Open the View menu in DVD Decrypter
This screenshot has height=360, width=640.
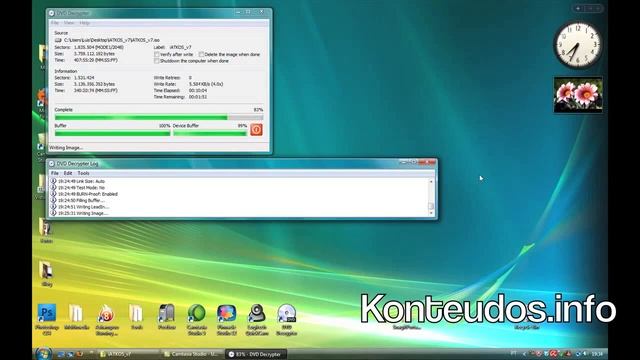(x=69, y=23)
